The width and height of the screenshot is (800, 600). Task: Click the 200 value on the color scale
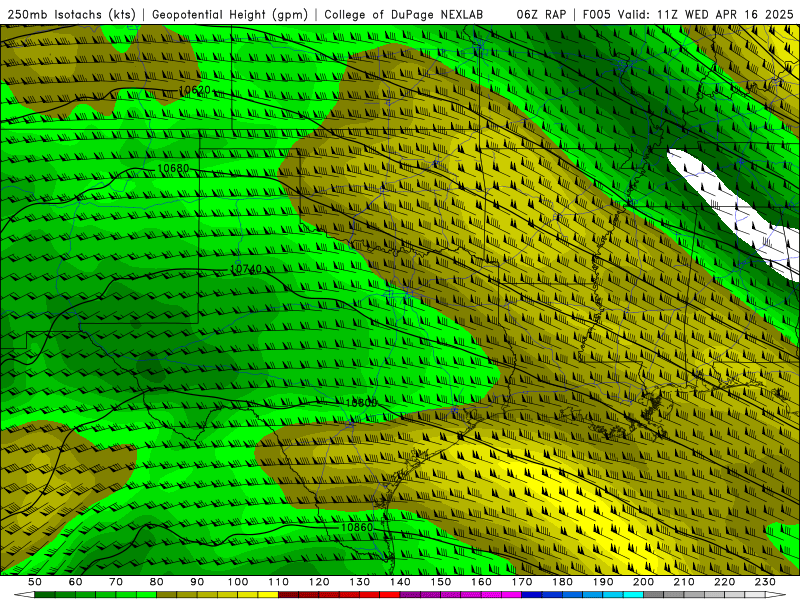[643, 582]
